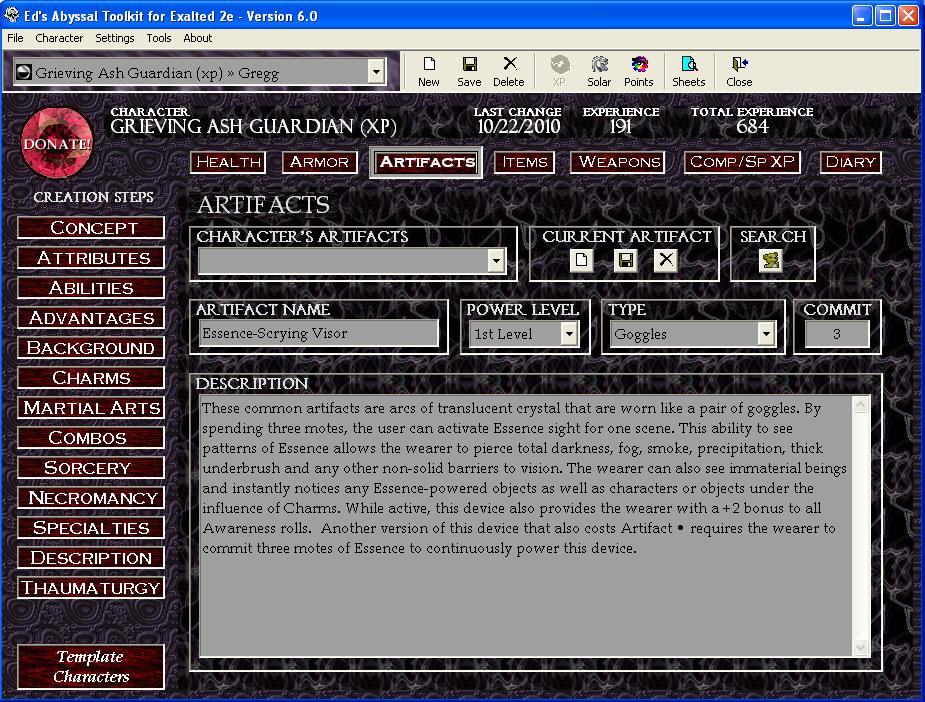Click the Total Experience value 684
Image resolution: width=925 pixels, height=702 pixels.
coord(752,126)
